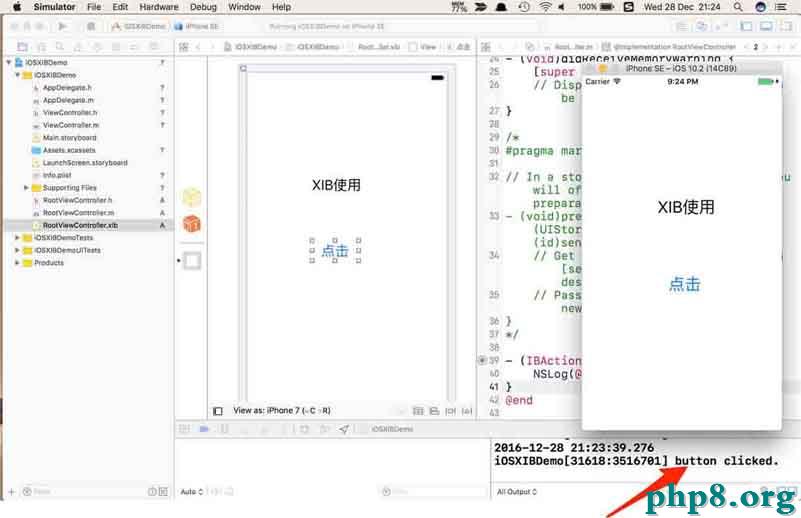Select RootViewController.xib in navigator
Image resolution: width=801 pixels, height=518 pixels.
click(80, 225)
